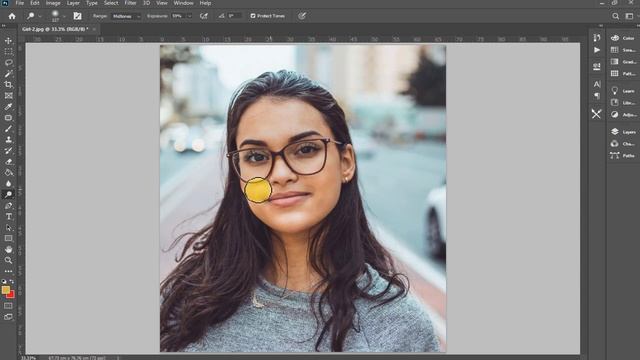The width and height of the screenshot is (640, 360).
Task: Click the Home icon in options bar
Action: coord(12,16)
